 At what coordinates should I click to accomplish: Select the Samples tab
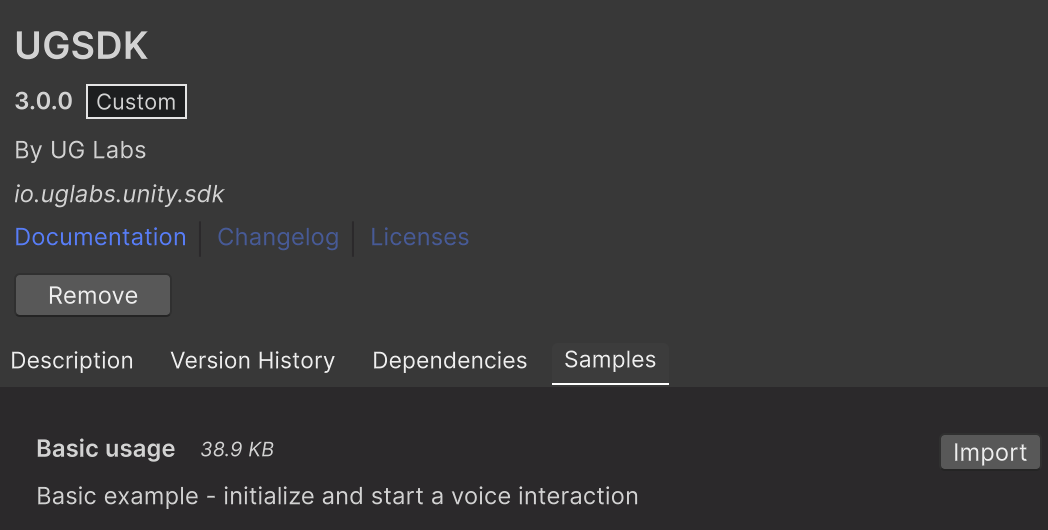click(x=610, y=360)
